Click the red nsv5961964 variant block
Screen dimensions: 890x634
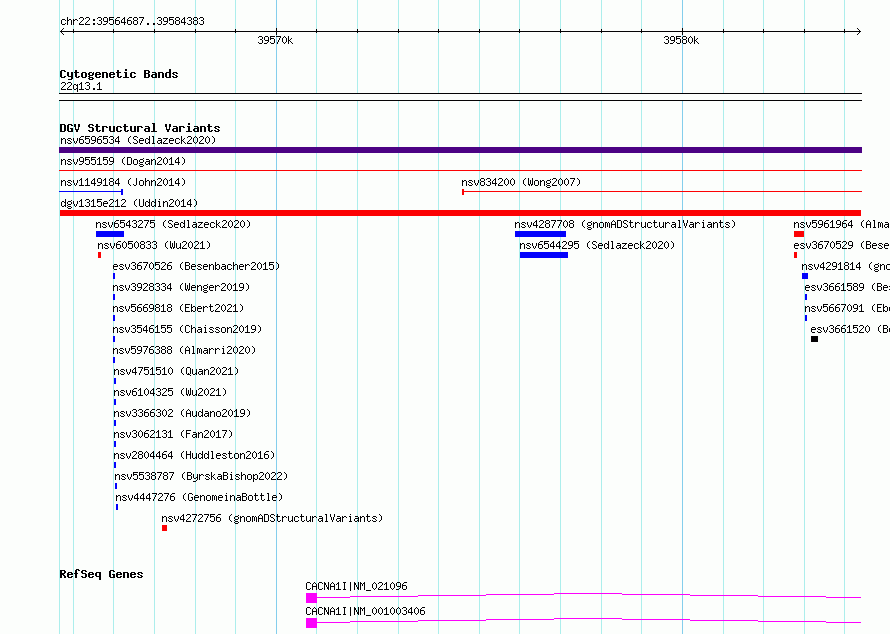(x=799, y=234)
